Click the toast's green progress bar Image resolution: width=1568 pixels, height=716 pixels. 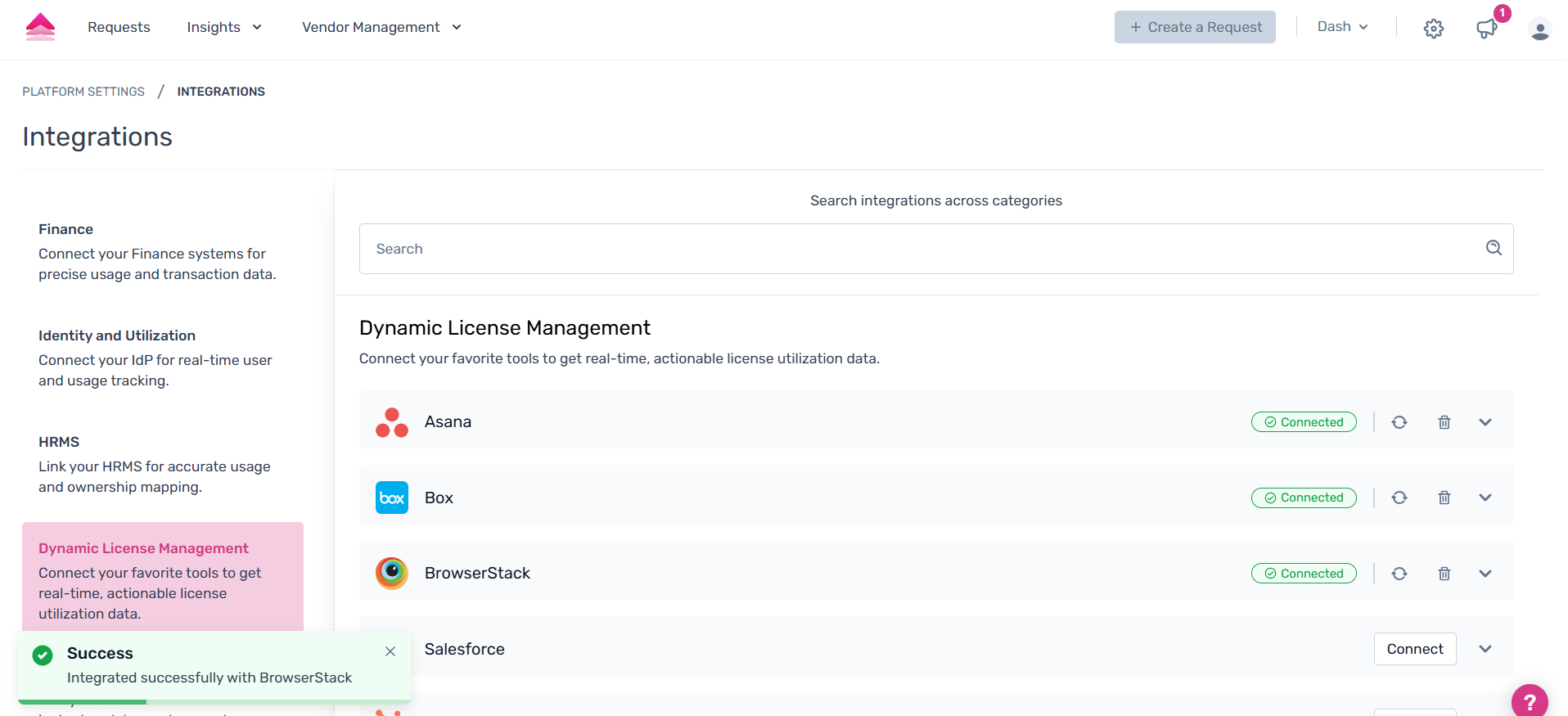click(82, 701)
